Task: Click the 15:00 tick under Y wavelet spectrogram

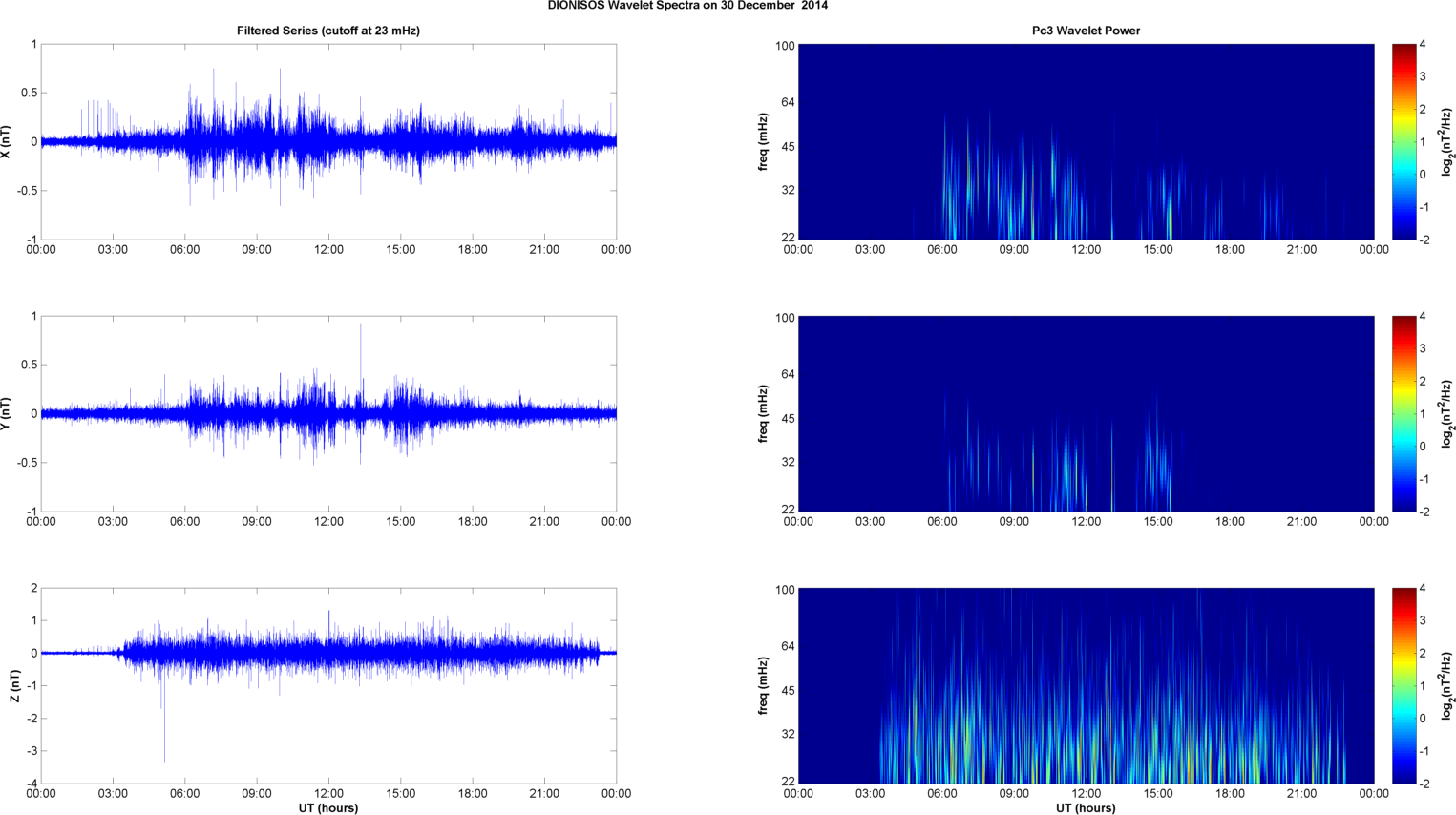Action: point(1158,522)
